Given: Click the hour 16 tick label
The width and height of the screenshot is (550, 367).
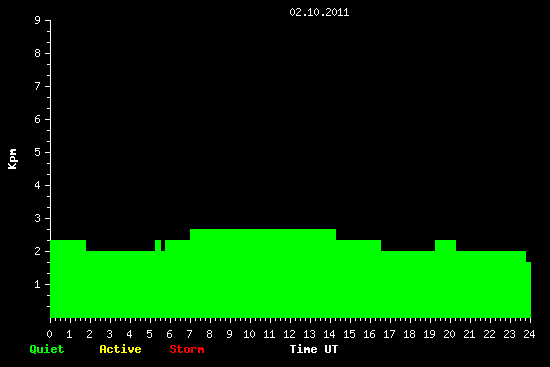Looking at the screenshot, I should point(369,334).
